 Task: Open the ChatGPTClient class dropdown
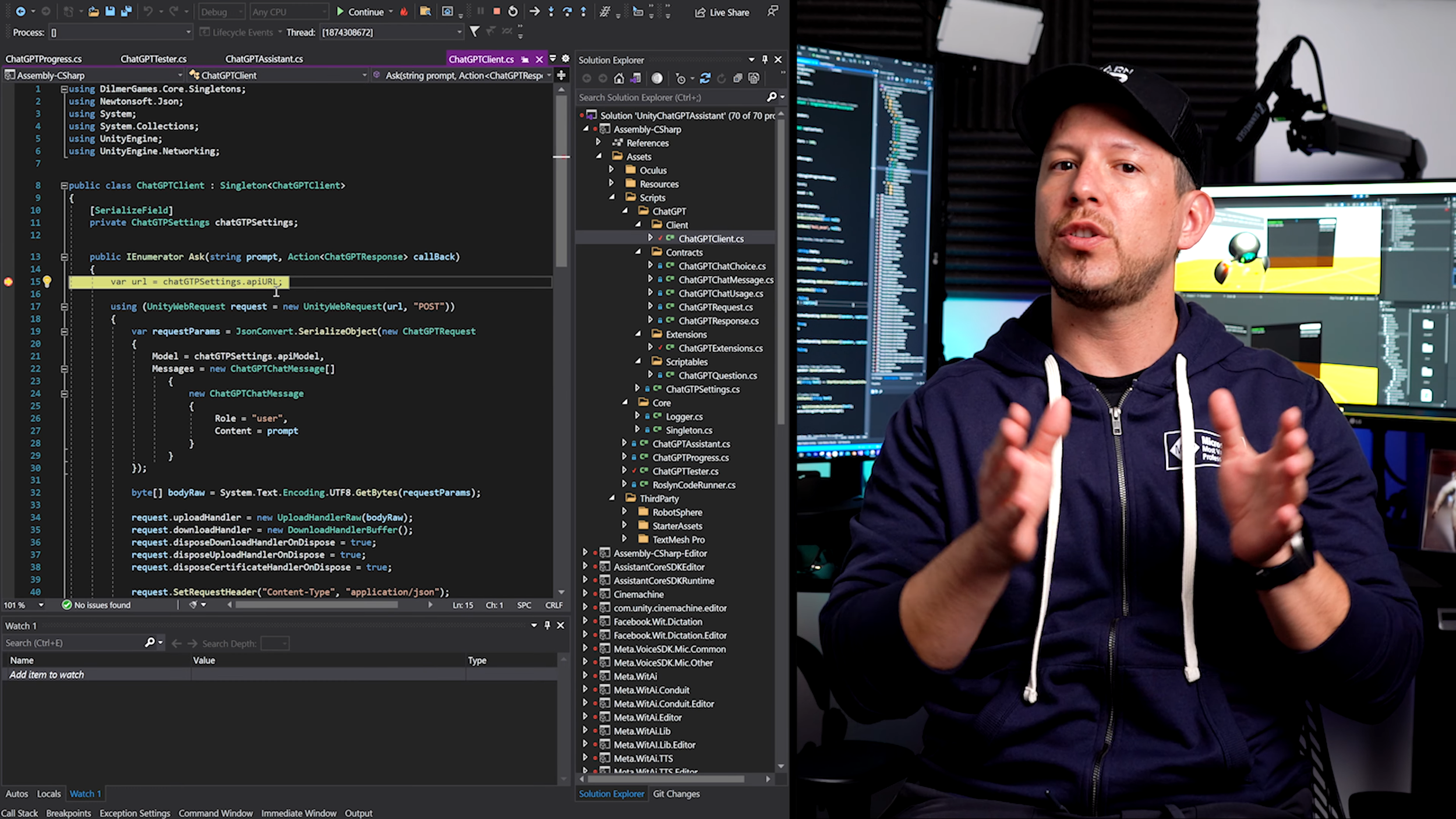[x=364, y=75]
